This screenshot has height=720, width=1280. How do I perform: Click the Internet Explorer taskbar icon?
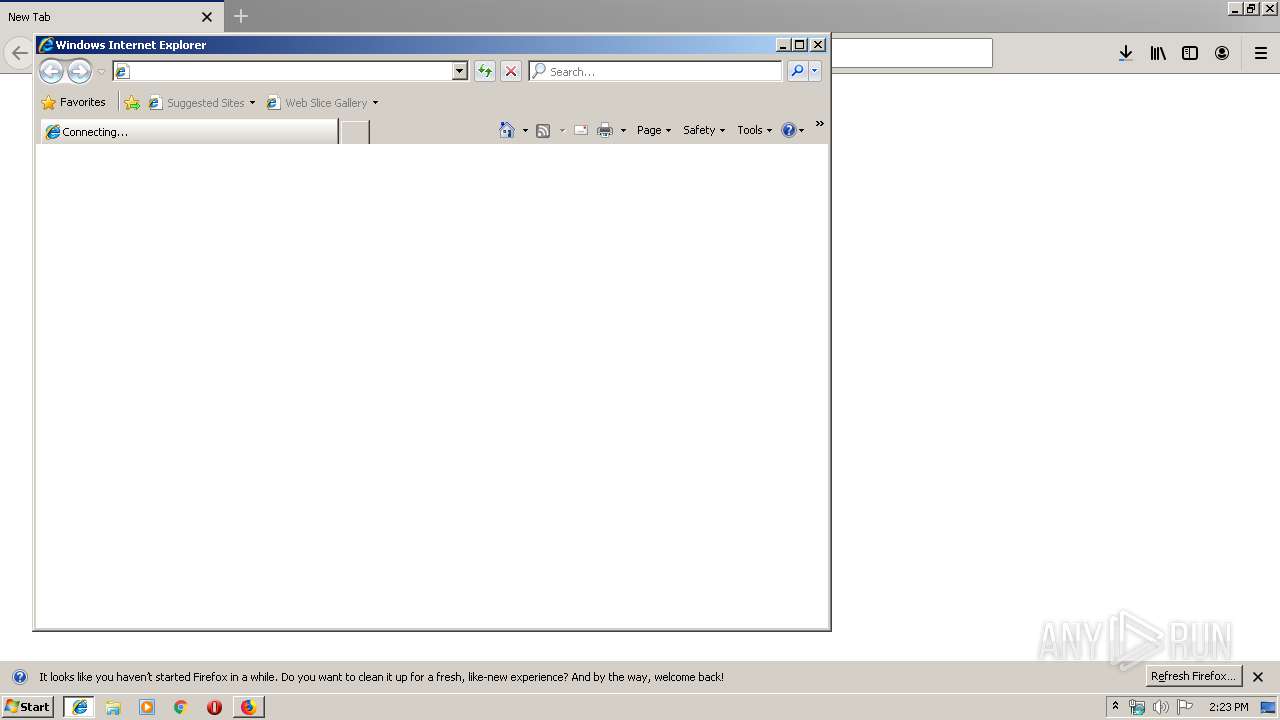coord(80,707)
